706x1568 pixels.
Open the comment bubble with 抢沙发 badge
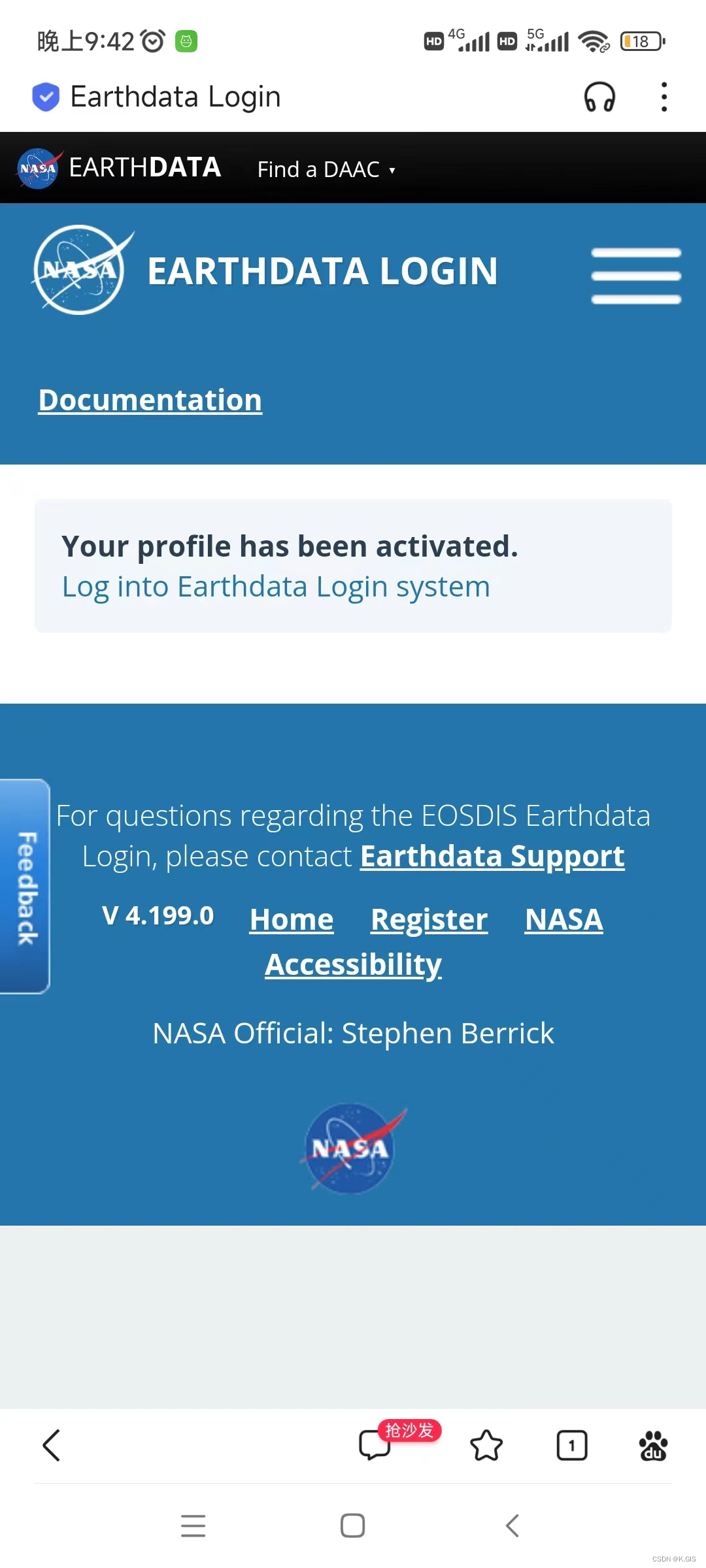(x=375, y=1446)
